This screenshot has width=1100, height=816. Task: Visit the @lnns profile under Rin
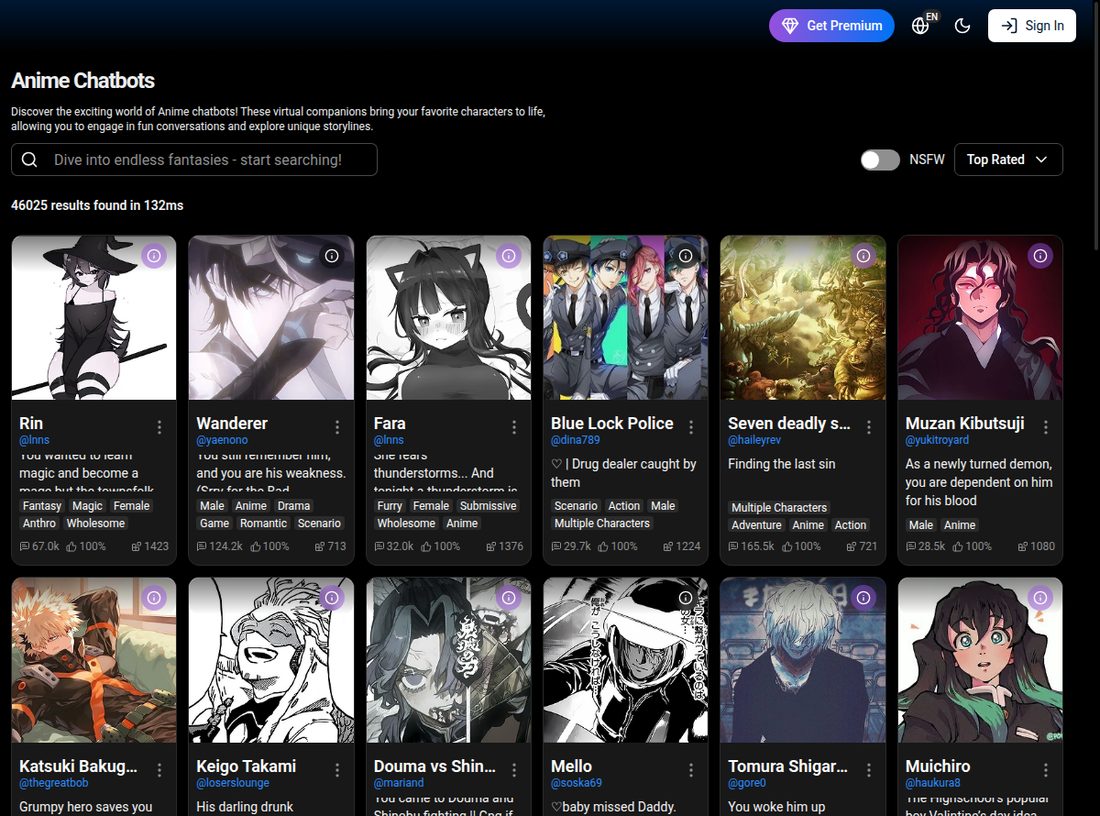34,440
